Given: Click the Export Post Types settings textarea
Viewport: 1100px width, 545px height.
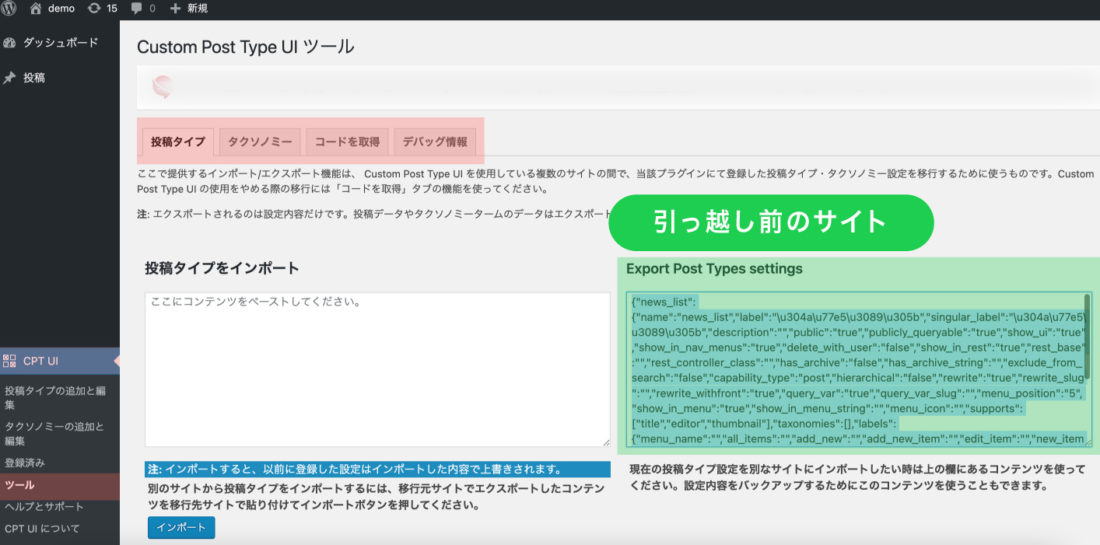Looking at the screenshot, I should click(x=859, y=370).
